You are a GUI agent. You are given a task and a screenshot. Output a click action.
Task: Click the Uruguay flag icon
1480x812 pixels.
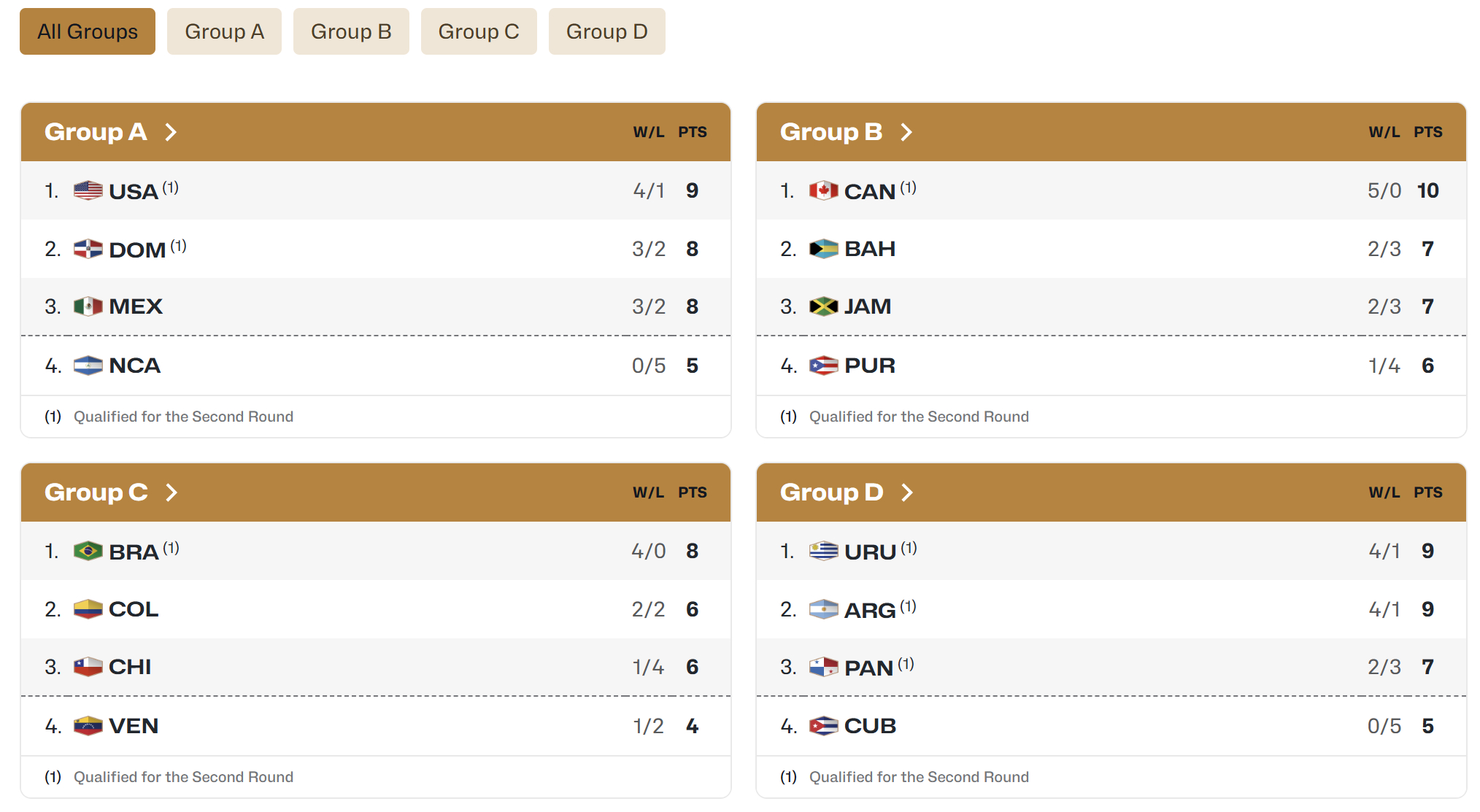(x=823, y=551)
